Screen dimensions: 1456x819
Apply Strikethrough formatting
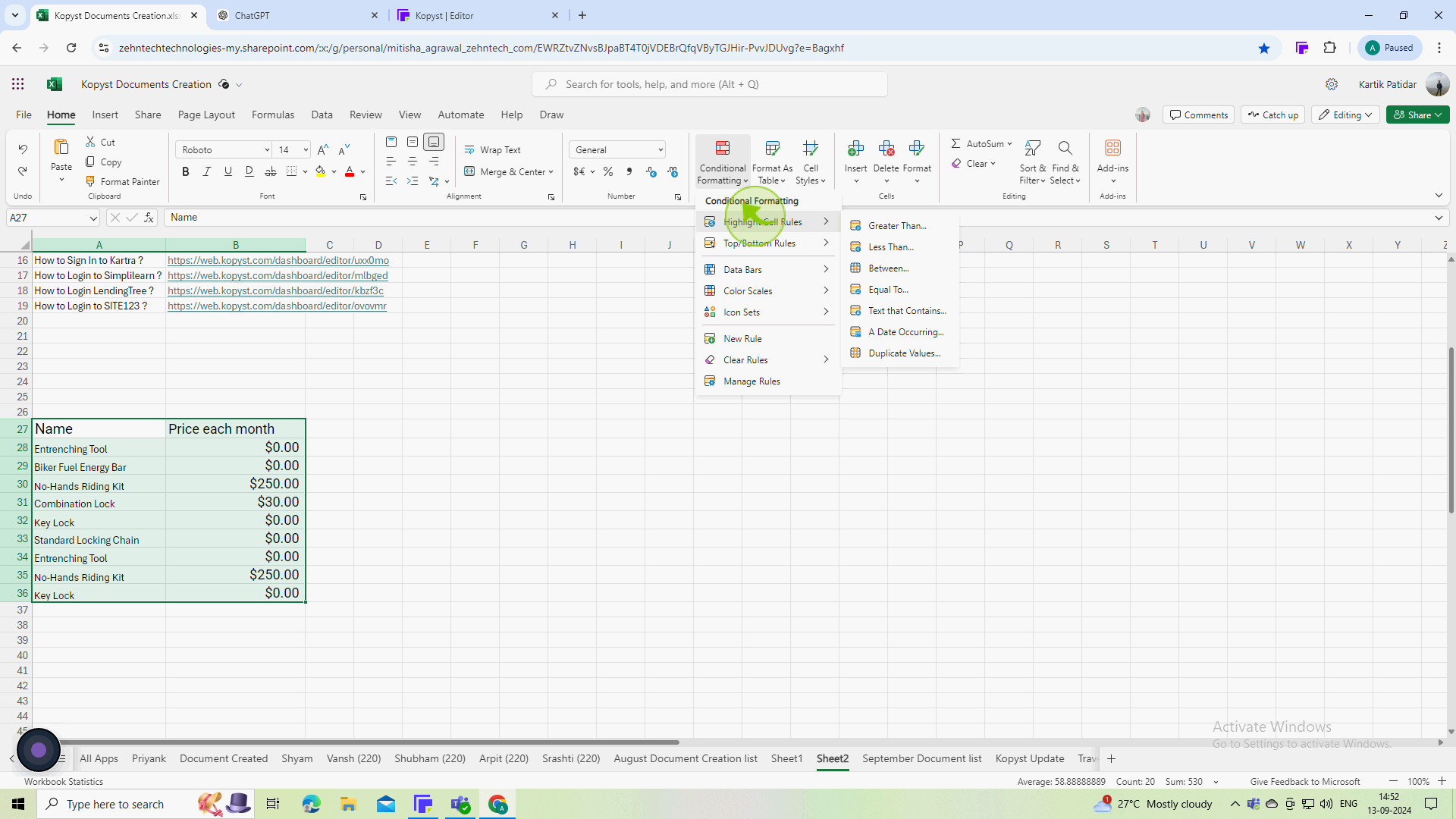coord(270,171)
